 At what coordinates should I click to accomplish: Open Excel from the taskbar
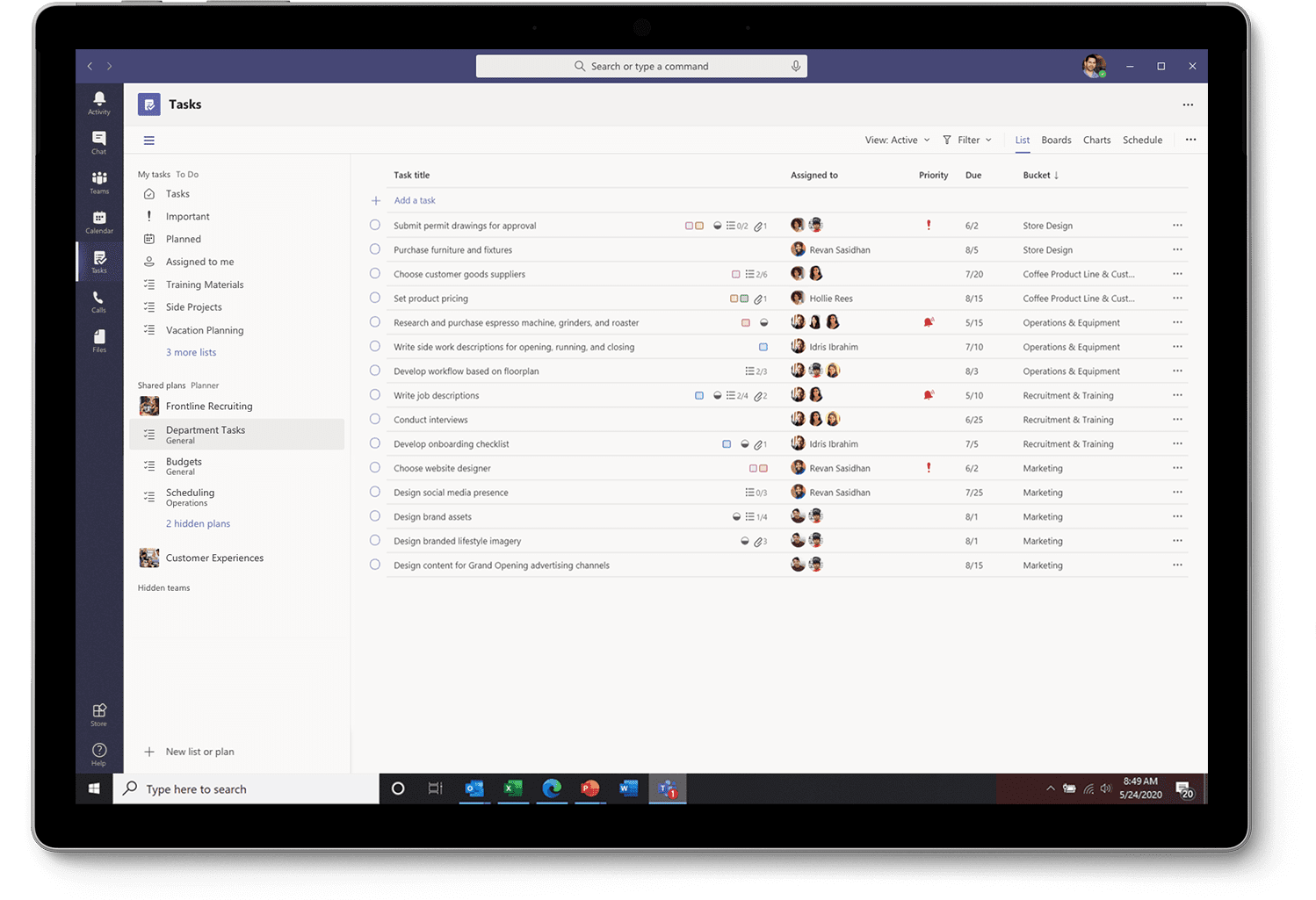tap(513, 788)
